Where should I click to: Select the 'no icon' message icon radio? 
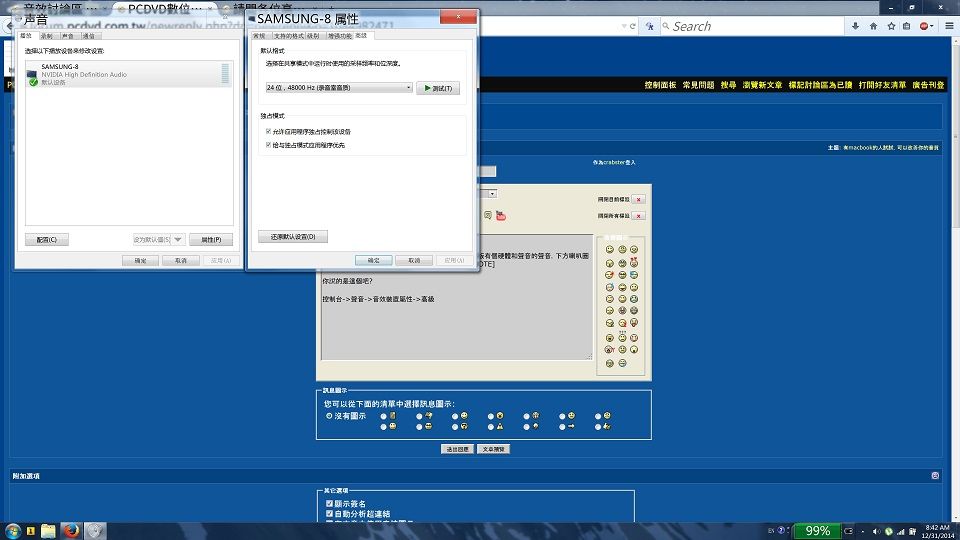(329, 416)
